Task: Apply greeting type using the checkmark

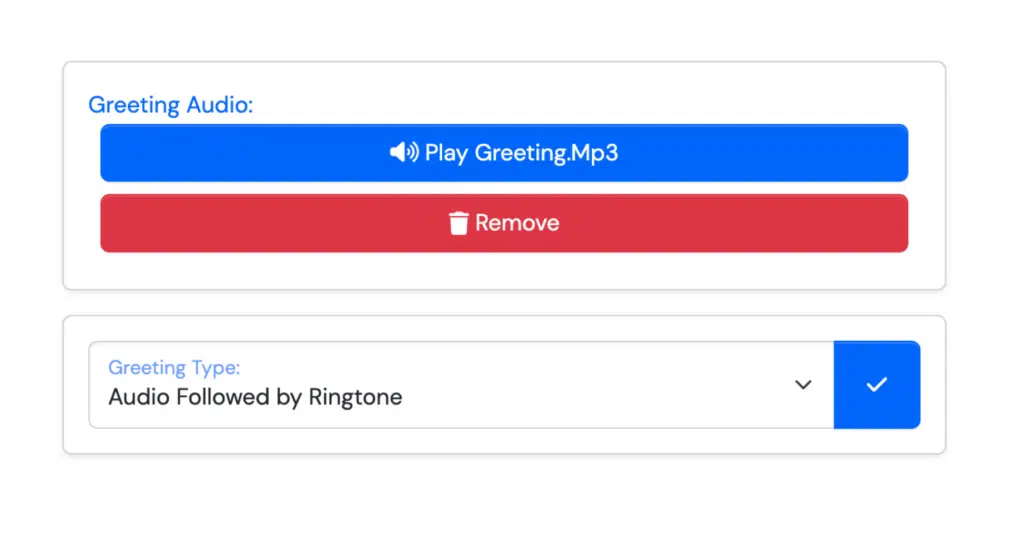Action: (x=877, y=385)
